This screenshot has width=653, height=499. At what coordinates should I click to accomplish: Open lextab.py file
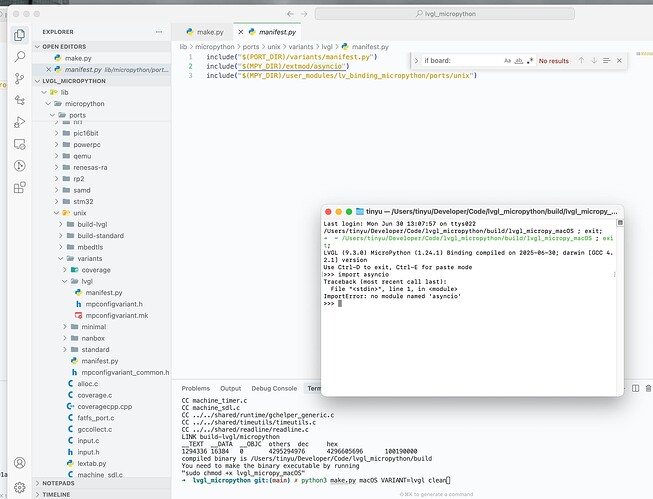(x=102, y=463)
